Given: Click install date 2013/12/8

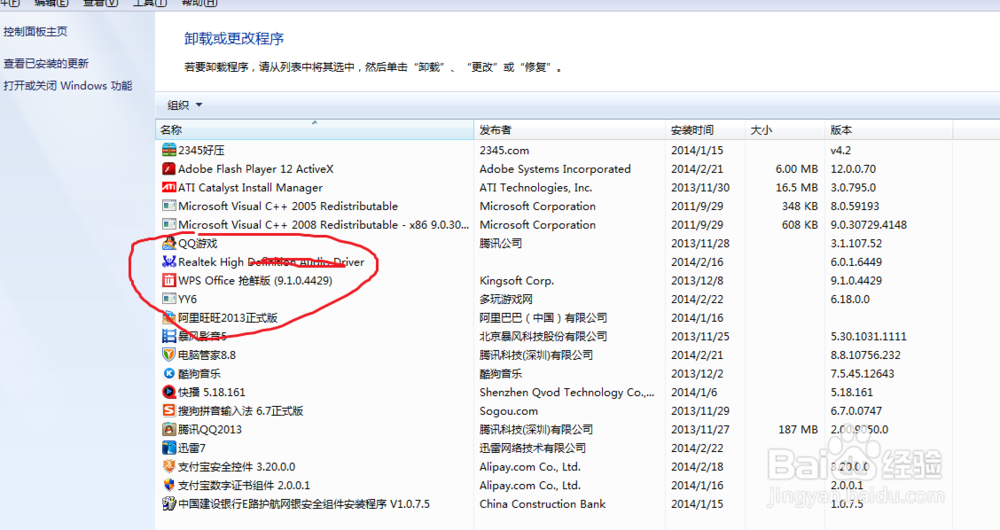Looking at the screenshot, I should 697,280.
